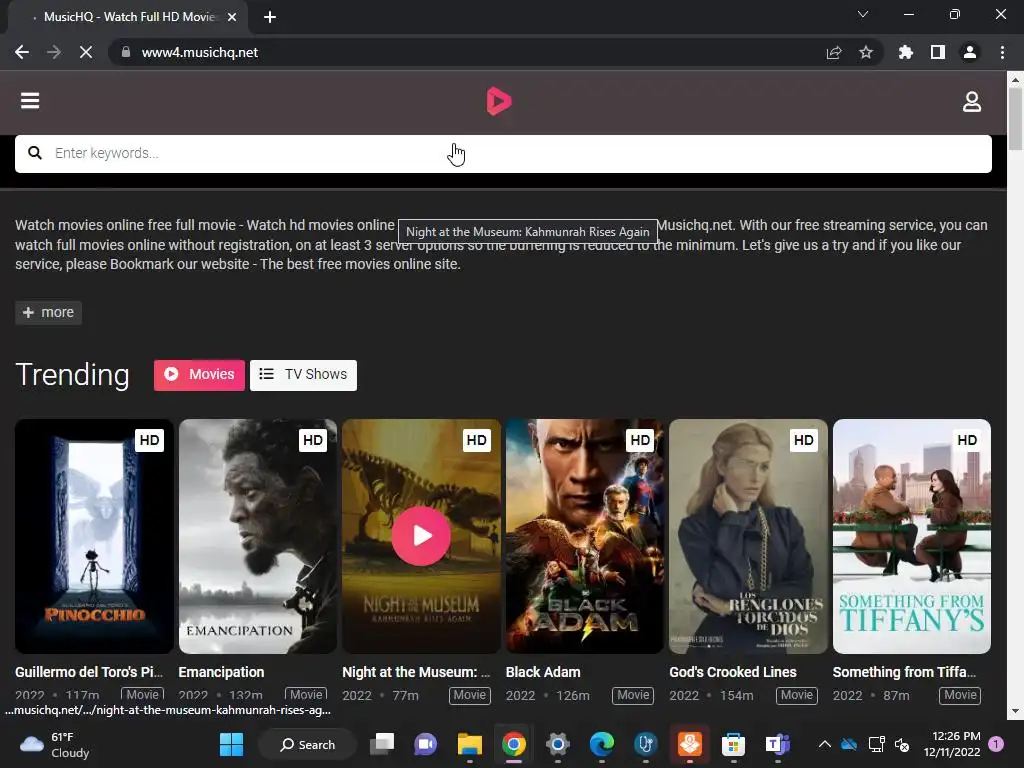
Task: Focus the Enter keywords search field
Action: (x=503, y=153)
